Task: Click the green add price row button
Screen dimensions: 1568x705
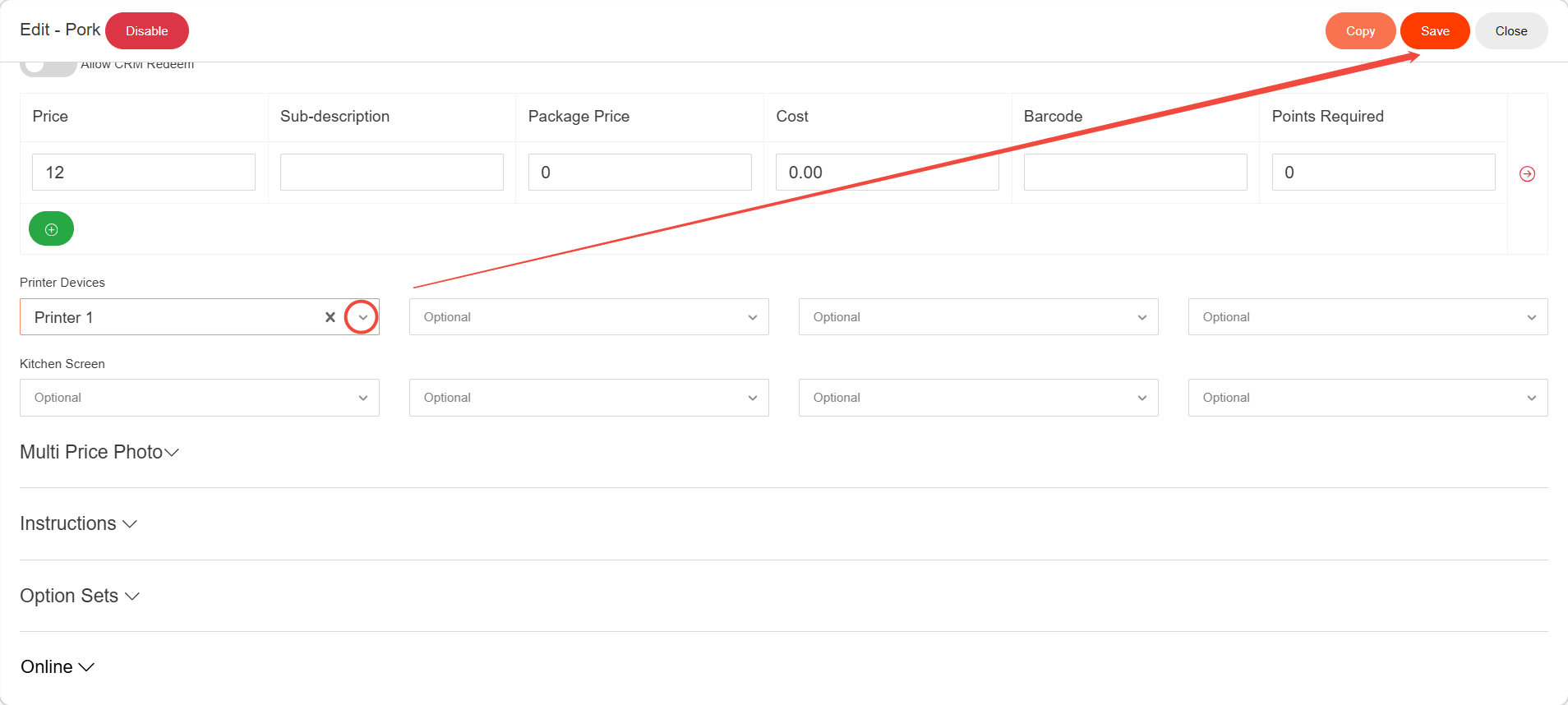Action: (x=51, y=229)
